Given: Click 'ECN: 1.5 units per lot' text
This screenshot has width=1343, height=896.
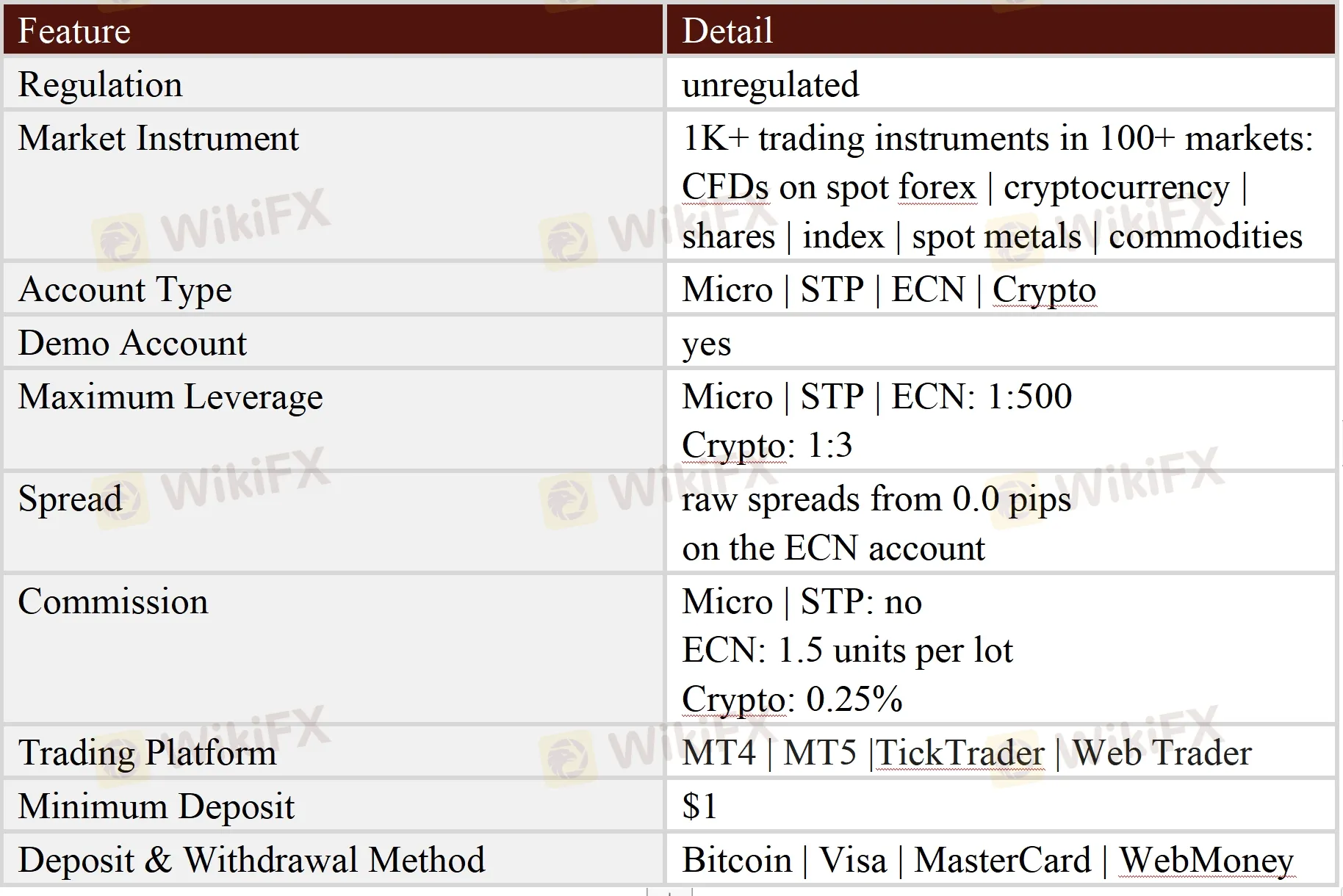Looking at the screenshot, I should tap(847, 651).
